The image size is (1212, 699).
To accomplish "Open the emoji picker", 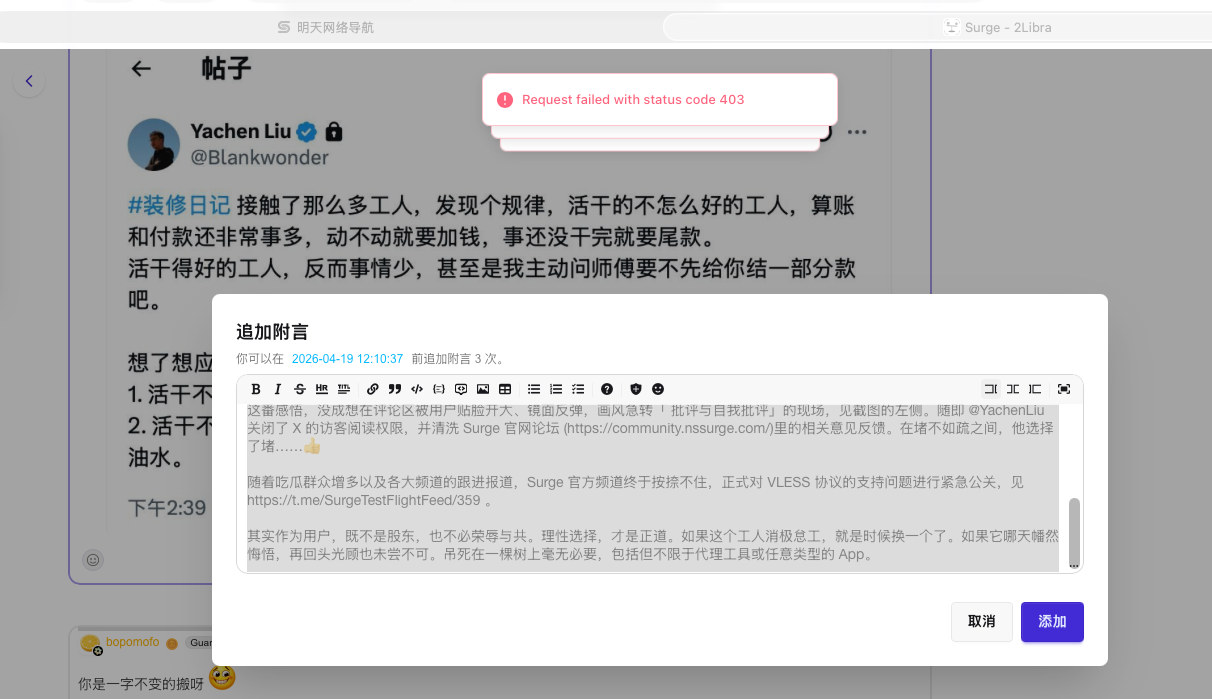I will pyautogui.click(x=658, y=389).
